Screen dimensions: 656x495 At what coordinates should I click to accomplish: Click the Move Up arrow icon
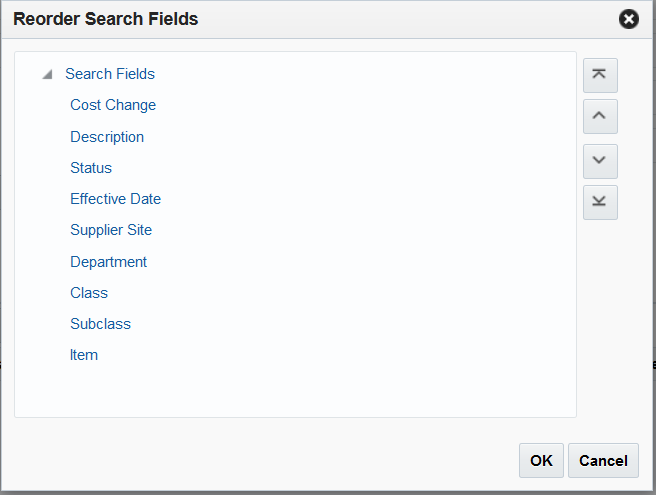[600, 116]
